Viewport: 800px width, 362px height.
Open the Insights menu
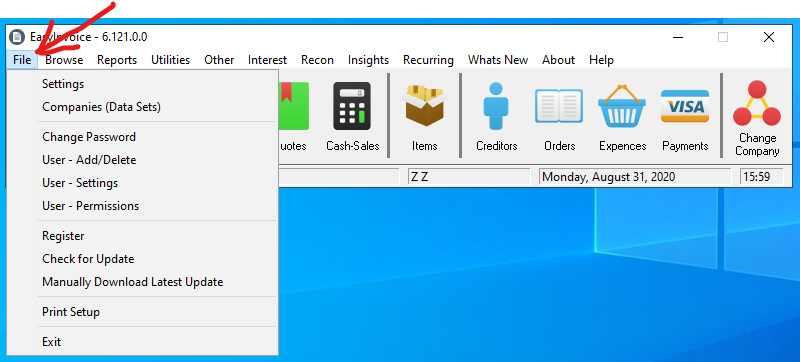point(368,60)
